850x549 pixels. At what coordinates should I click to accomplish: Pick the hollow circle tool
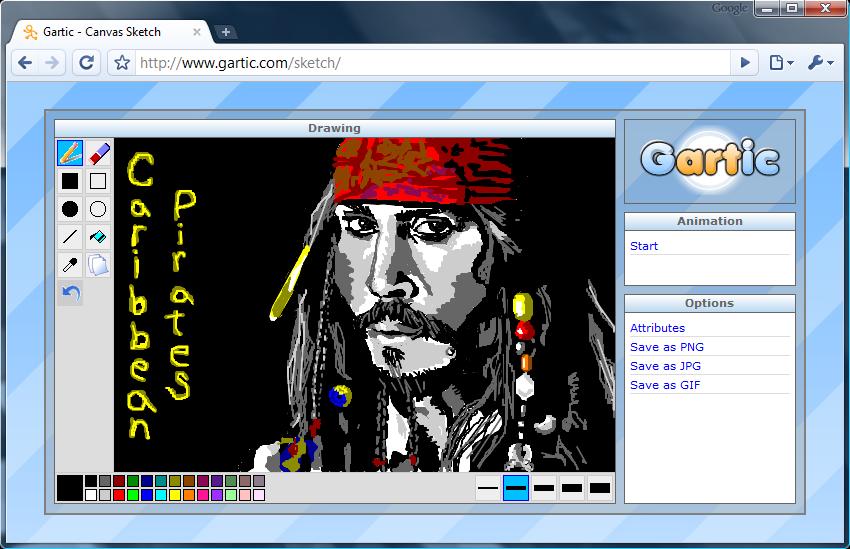point(98,209)
